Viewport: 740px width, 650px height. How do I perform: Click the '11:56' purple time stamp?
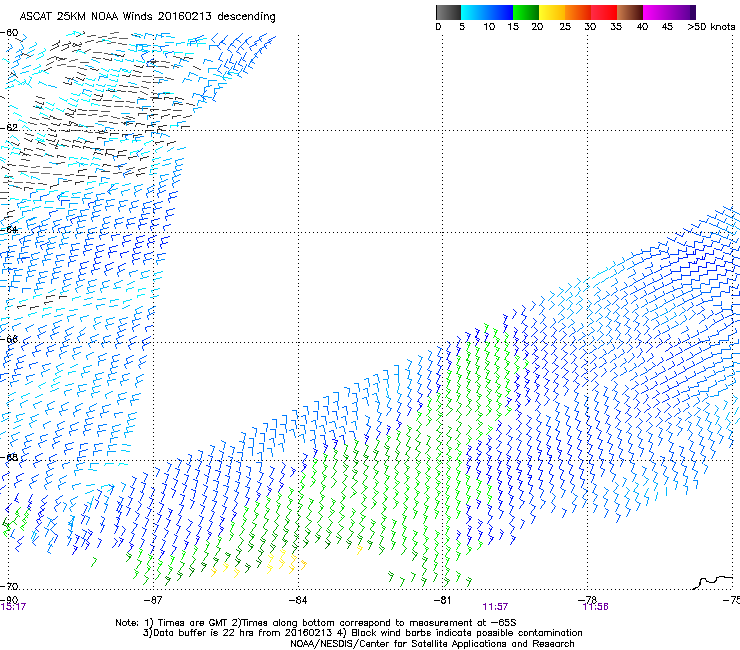coord(595,607)
